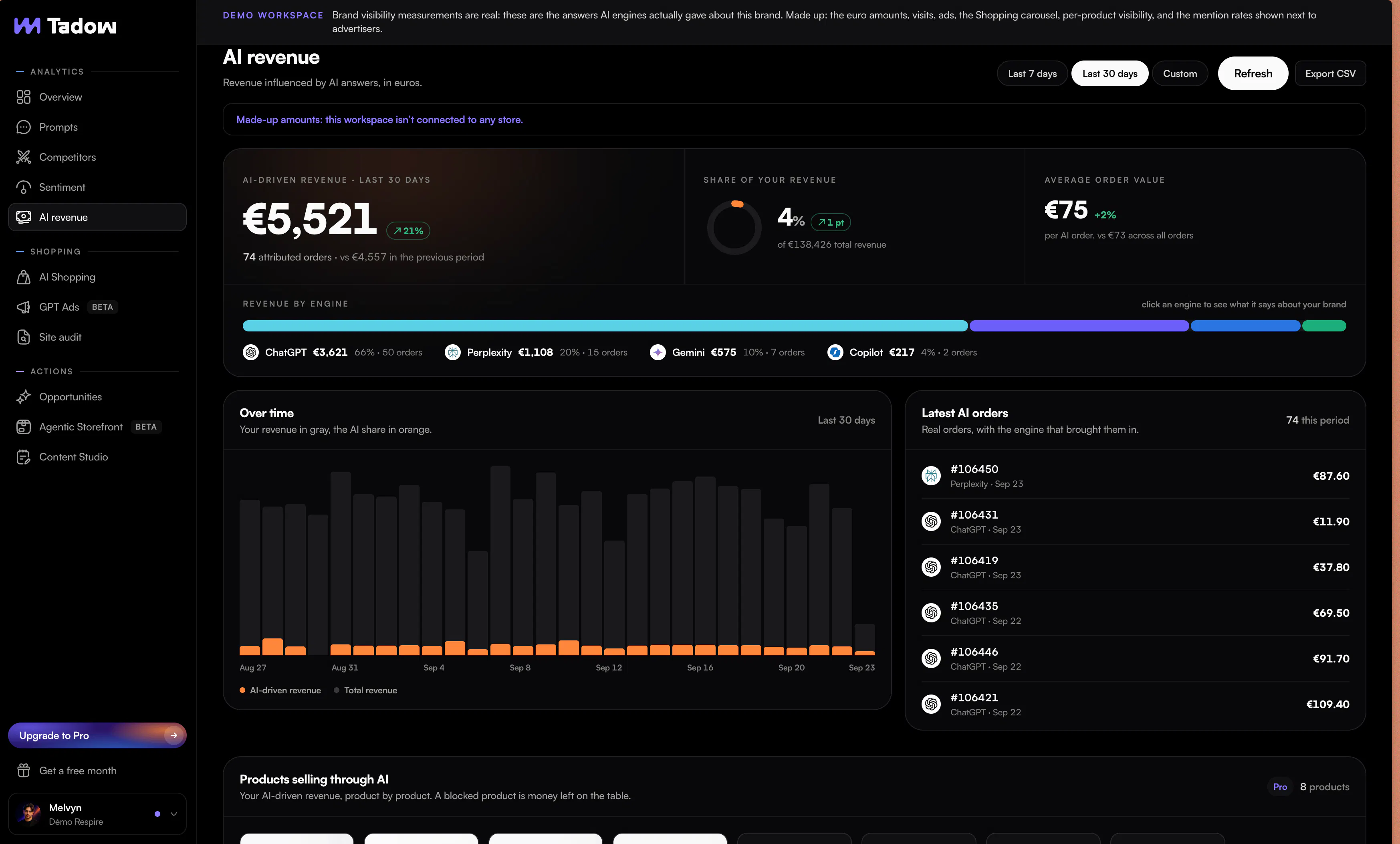Click Copilot engine icon in revenue legend
Screen dimensions: 1400x844
click(x=835, y=352)
